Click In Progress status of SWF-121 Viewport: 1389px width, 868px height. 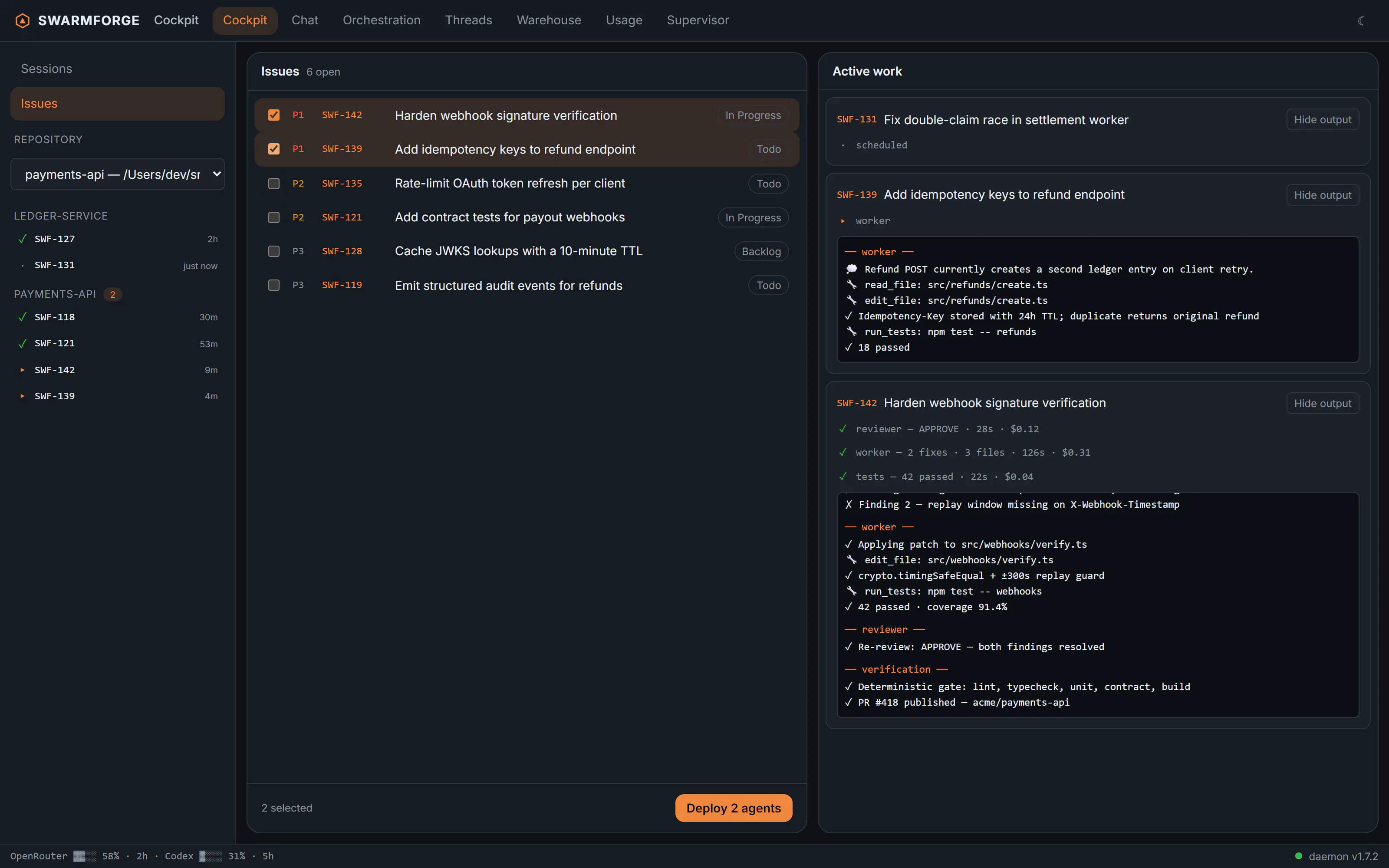coord(753,217)
